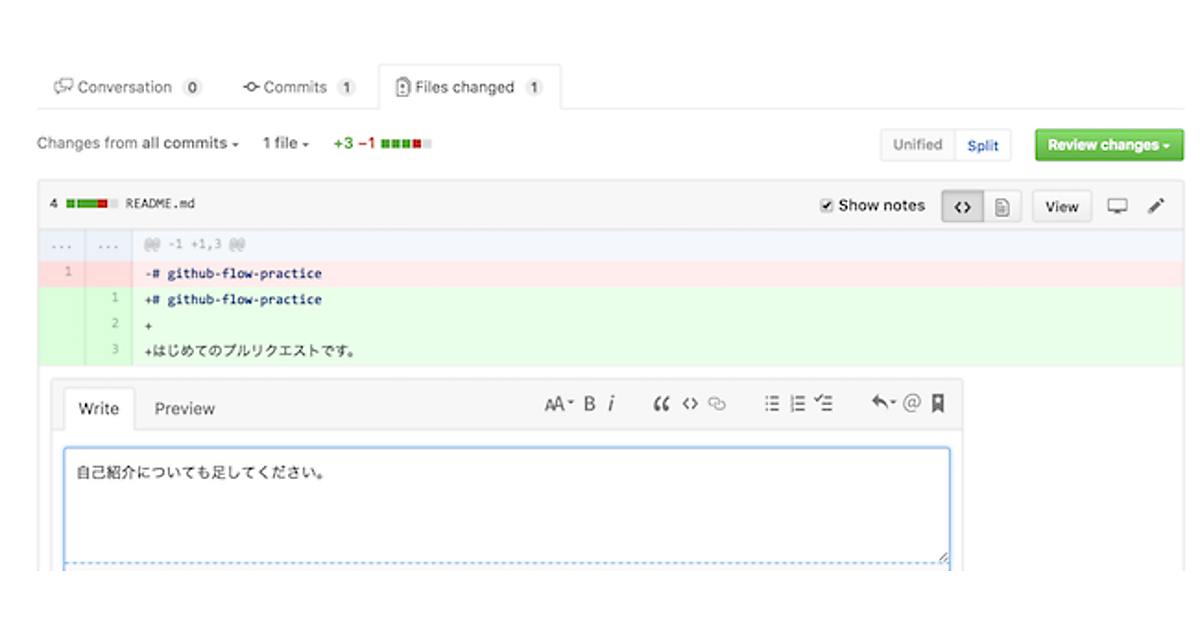
Task: Toggle the Show notes checkbox
Action: click(x=827, y=206)
